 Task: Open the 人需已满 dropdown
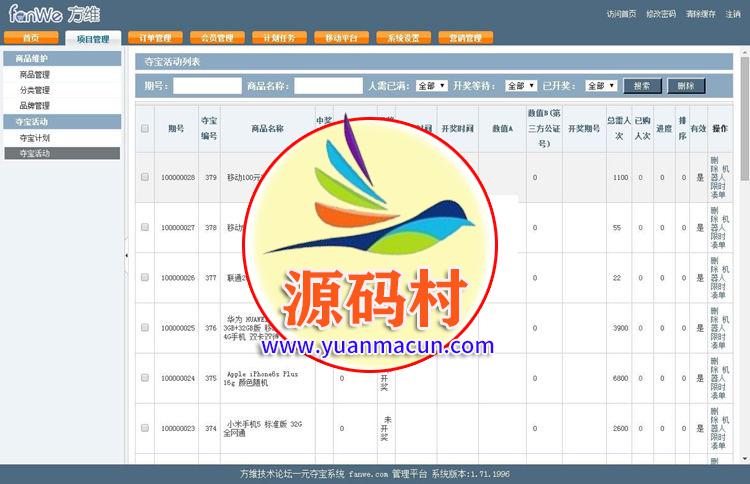click(x=431, y=86)
